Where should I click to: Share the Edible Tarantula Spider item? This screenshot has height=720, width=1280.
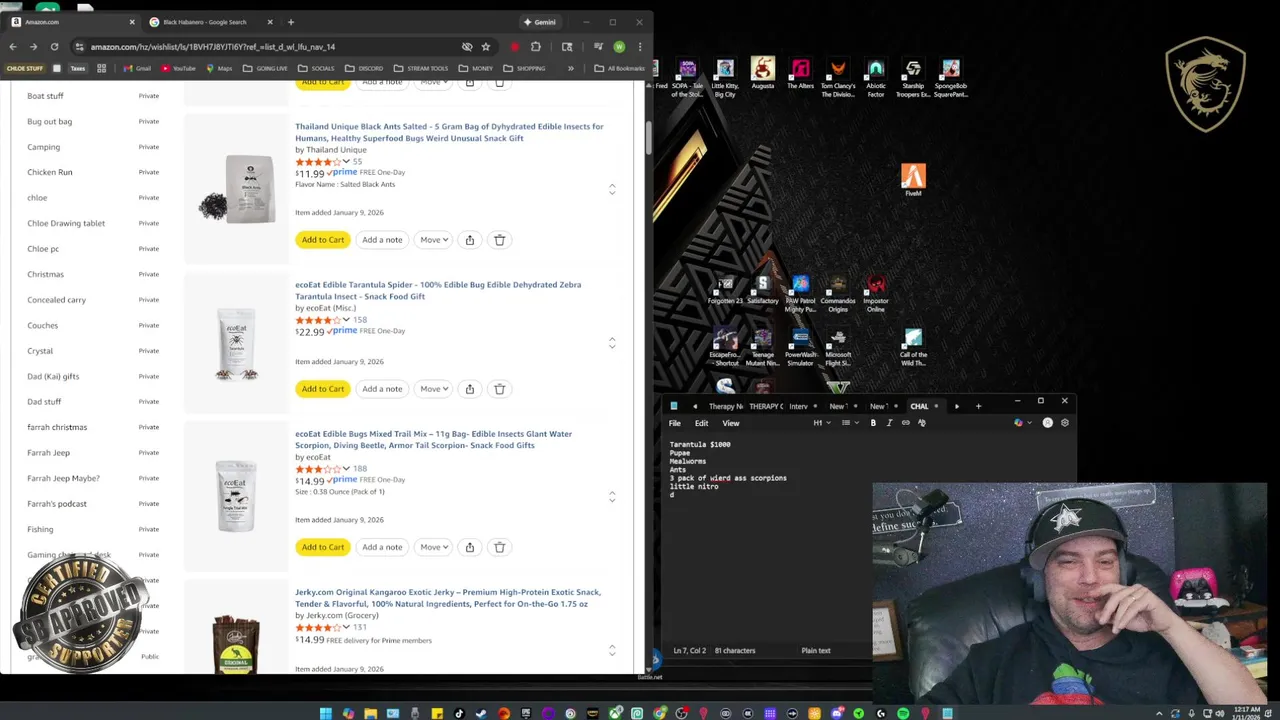pos(469,389)
